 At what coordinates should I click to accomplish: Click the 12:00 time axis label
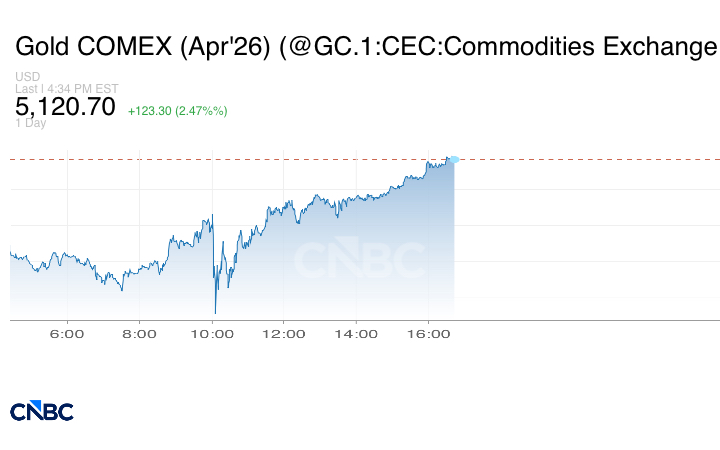pyautogui.click(x=283, y=334)
